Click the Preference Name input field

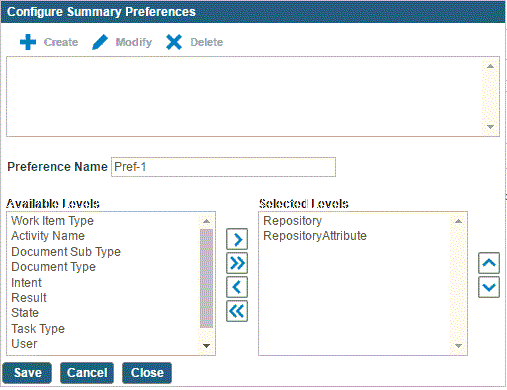[223, 167]
